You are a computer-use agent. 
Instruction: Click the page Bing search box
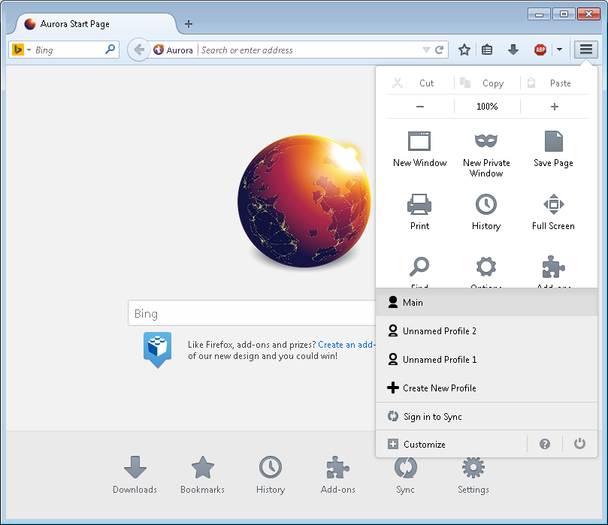(x=252, y=313)
